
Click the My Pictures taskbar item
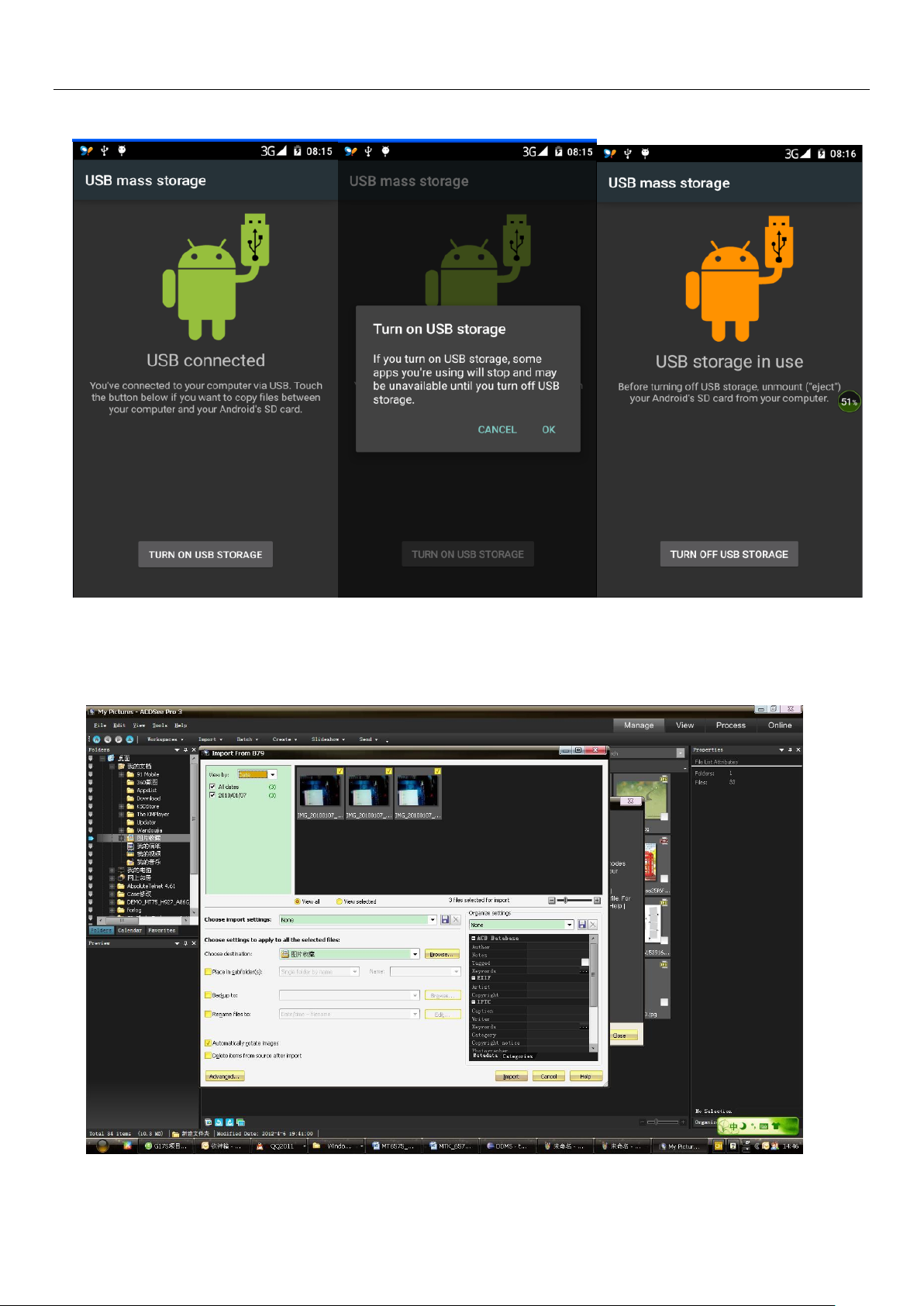pyautogui.click(x=681, y=1146)
